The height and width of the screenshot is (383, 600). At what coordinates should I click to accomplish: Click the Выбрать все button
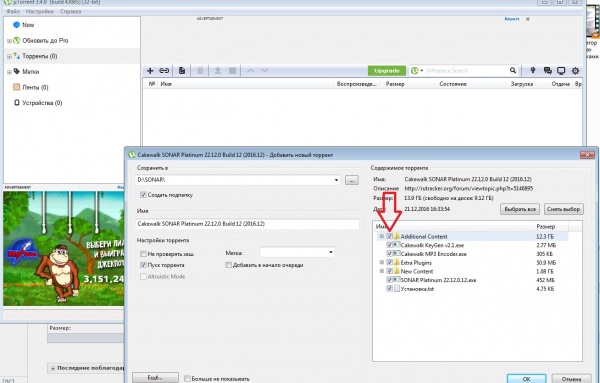pos(520,209)
